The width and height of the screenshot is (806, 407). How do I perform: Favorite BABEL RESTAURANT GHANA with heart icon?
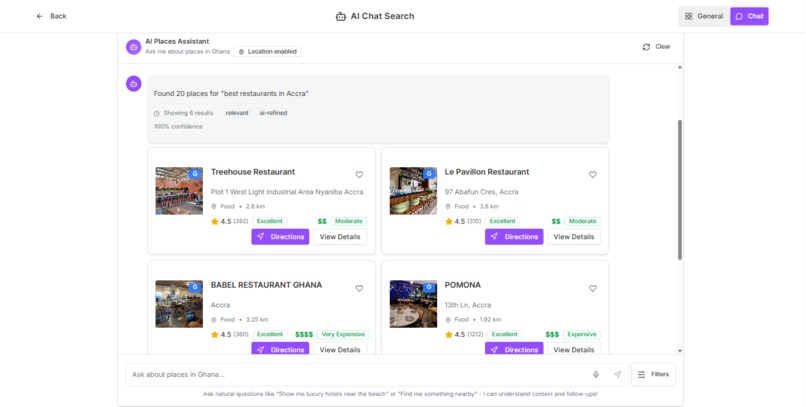[359, 288]
